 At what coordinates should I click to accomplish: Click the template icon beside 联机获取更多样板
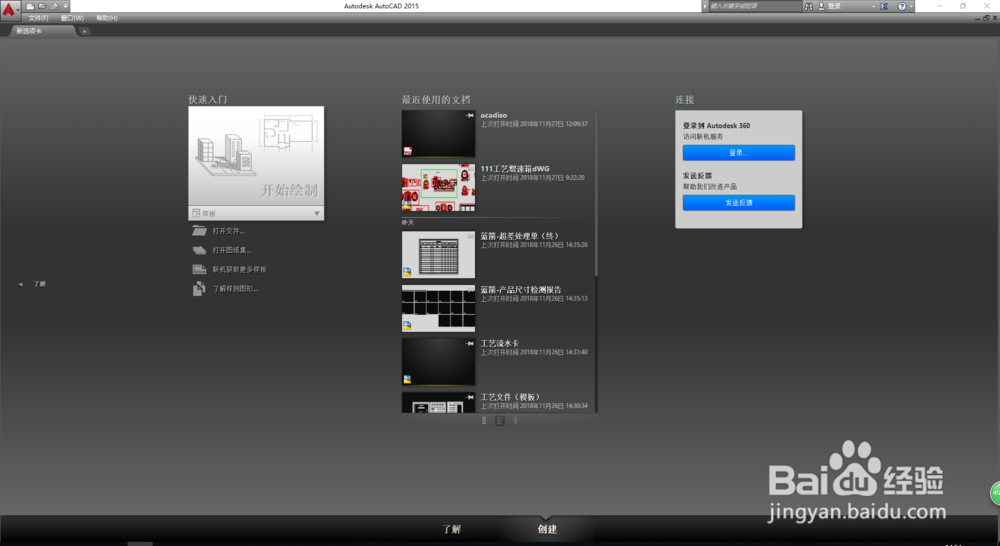pos(200,269)
